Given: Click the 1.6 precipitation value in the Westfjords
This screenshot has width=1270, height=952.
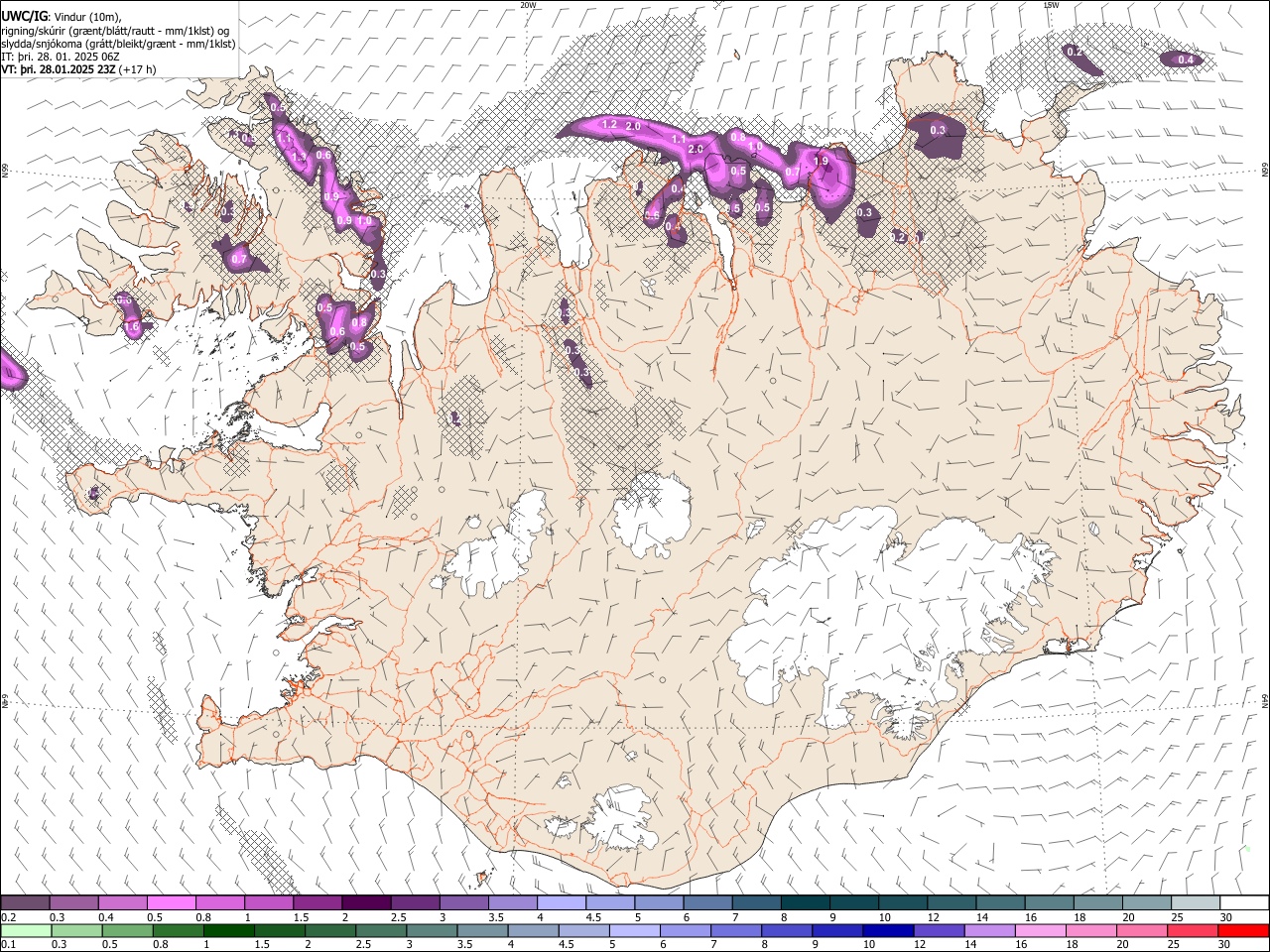Looking at the screenshot, I should [x=131, y=327].
